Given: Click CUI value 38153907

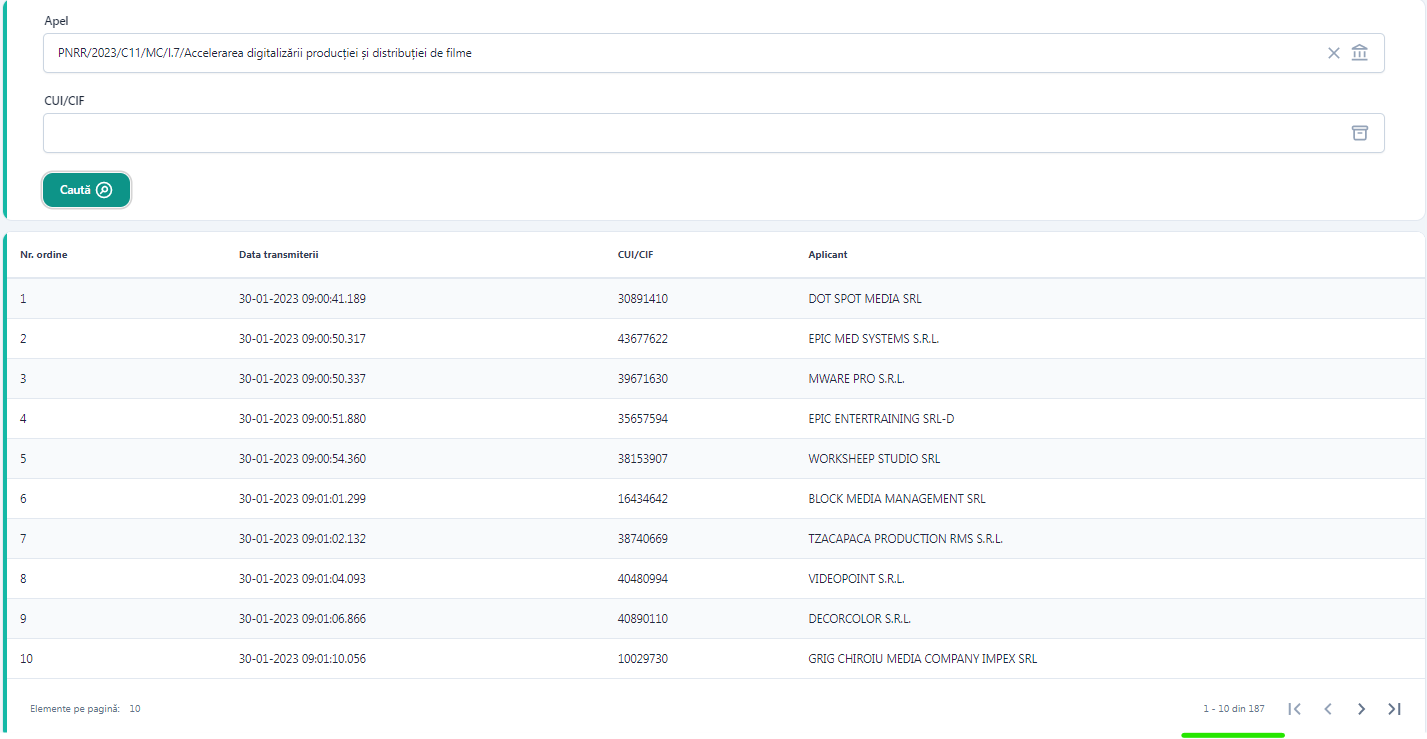Looking at the screenshot, I should click(643, 459).
